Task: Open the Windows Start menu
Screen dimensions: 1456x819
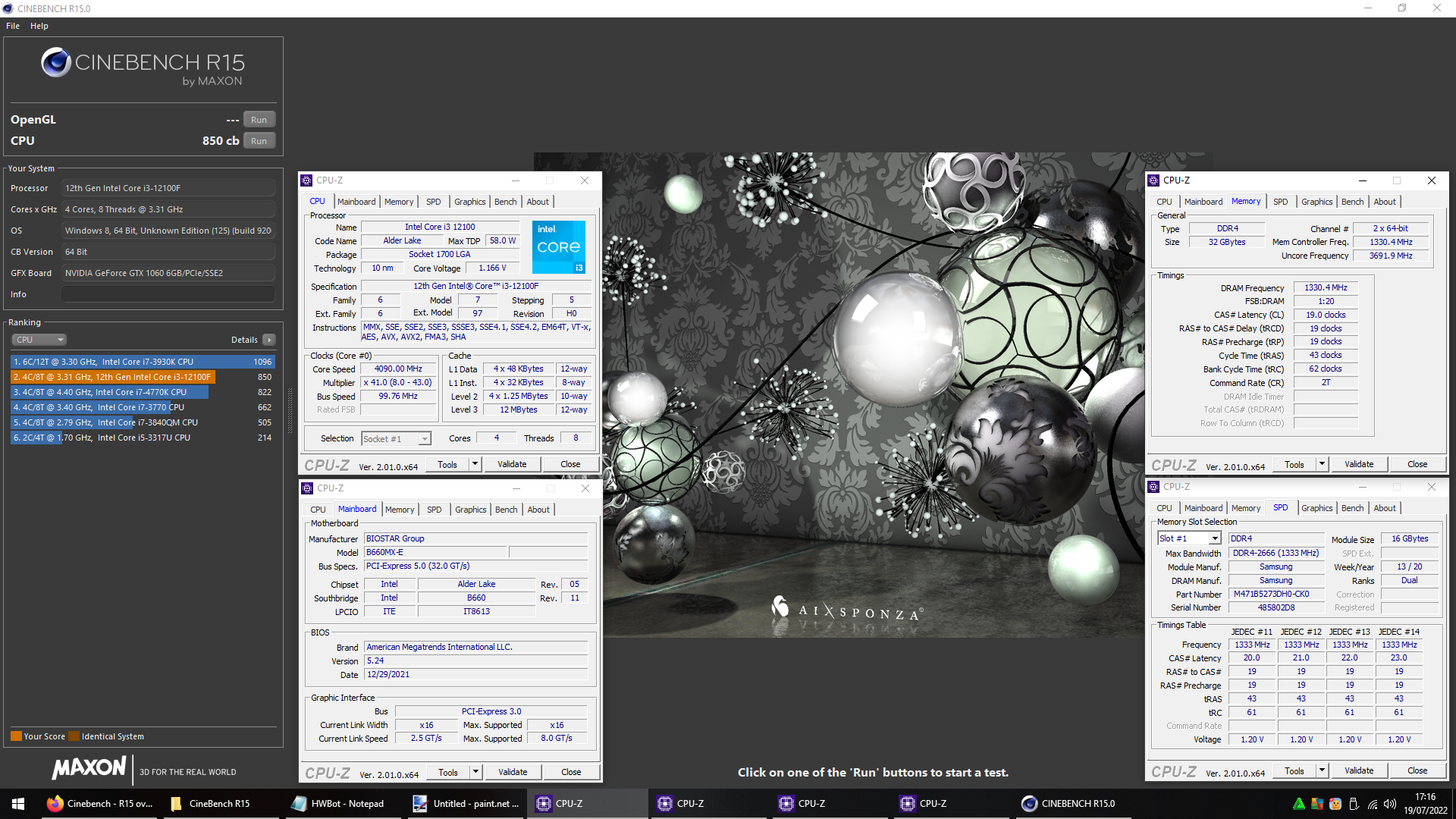Action: (x=18, y=804)
